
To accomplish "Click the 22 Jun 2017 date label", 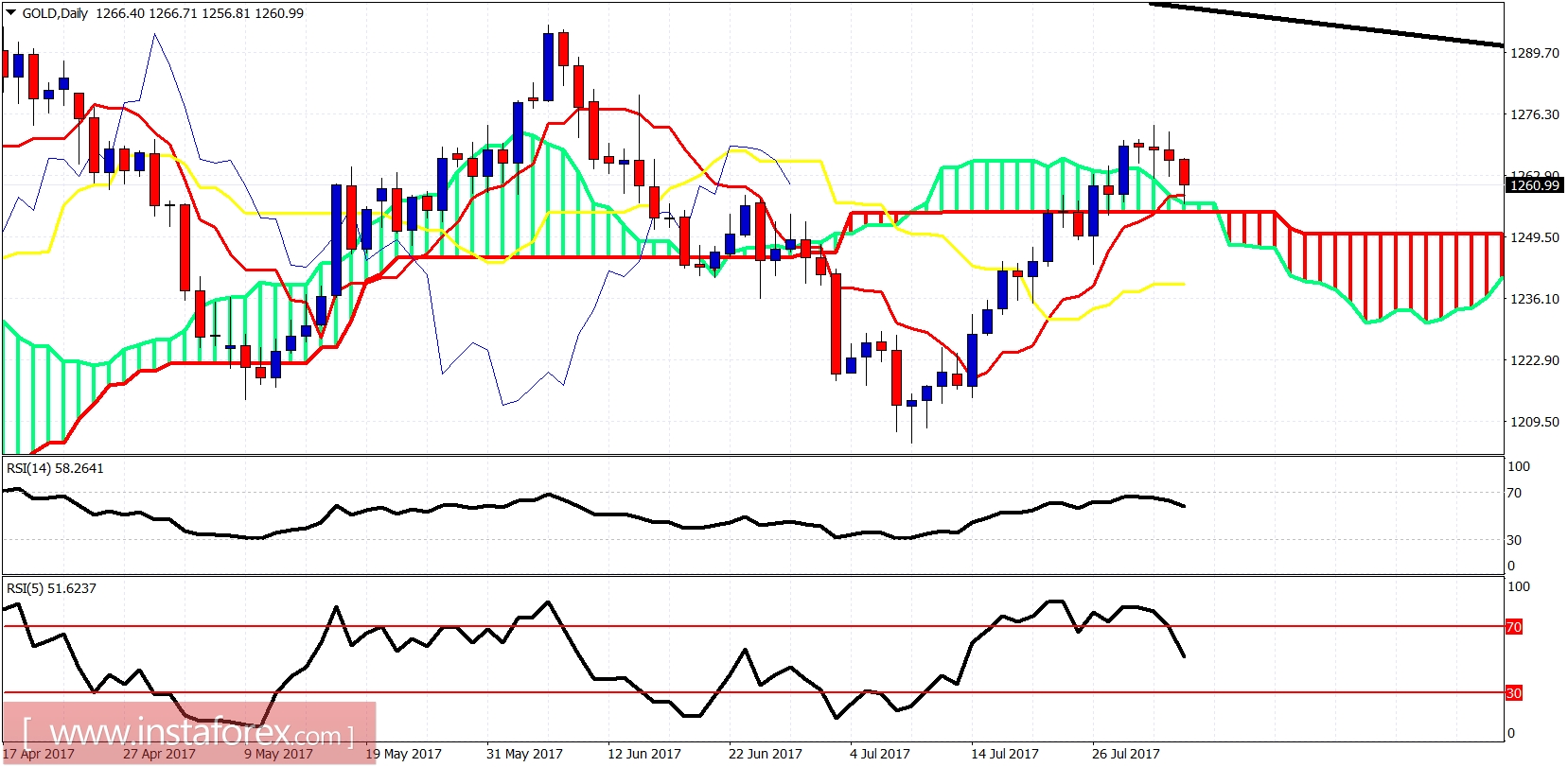I will (766, 754).
